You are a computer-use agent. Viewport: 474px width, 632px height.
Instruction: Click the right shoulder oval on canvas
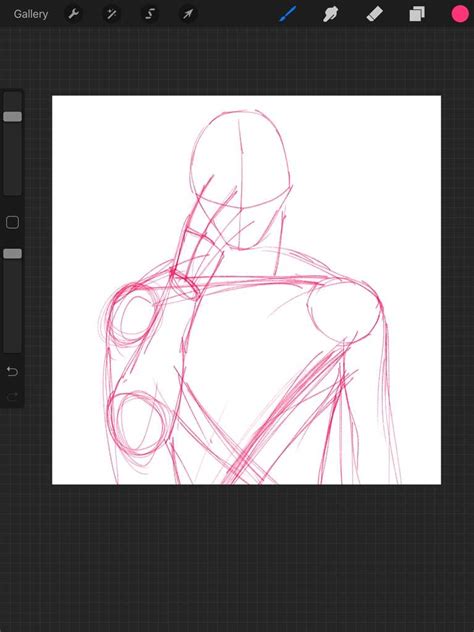[x=344, y=312]
